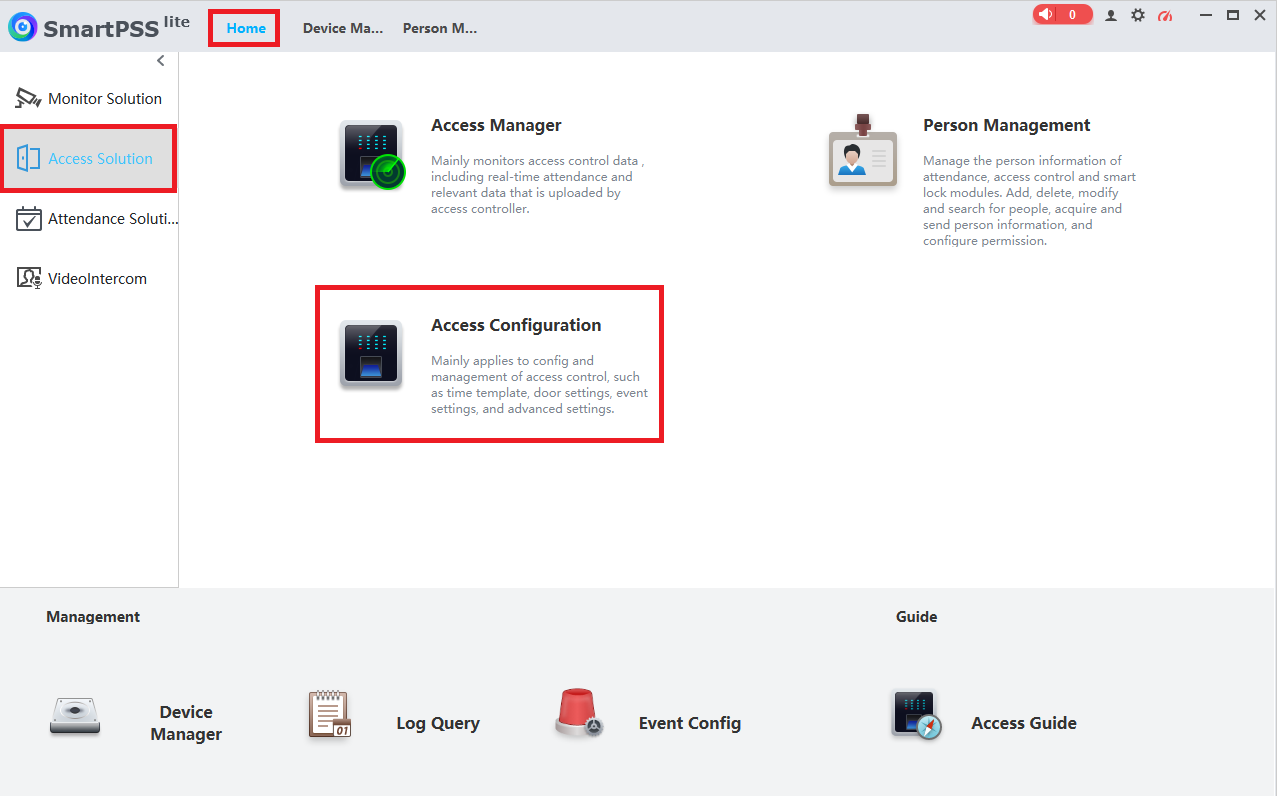Click the Log Query label
The width and height of the screenshot is (1277, 796).
438,723
